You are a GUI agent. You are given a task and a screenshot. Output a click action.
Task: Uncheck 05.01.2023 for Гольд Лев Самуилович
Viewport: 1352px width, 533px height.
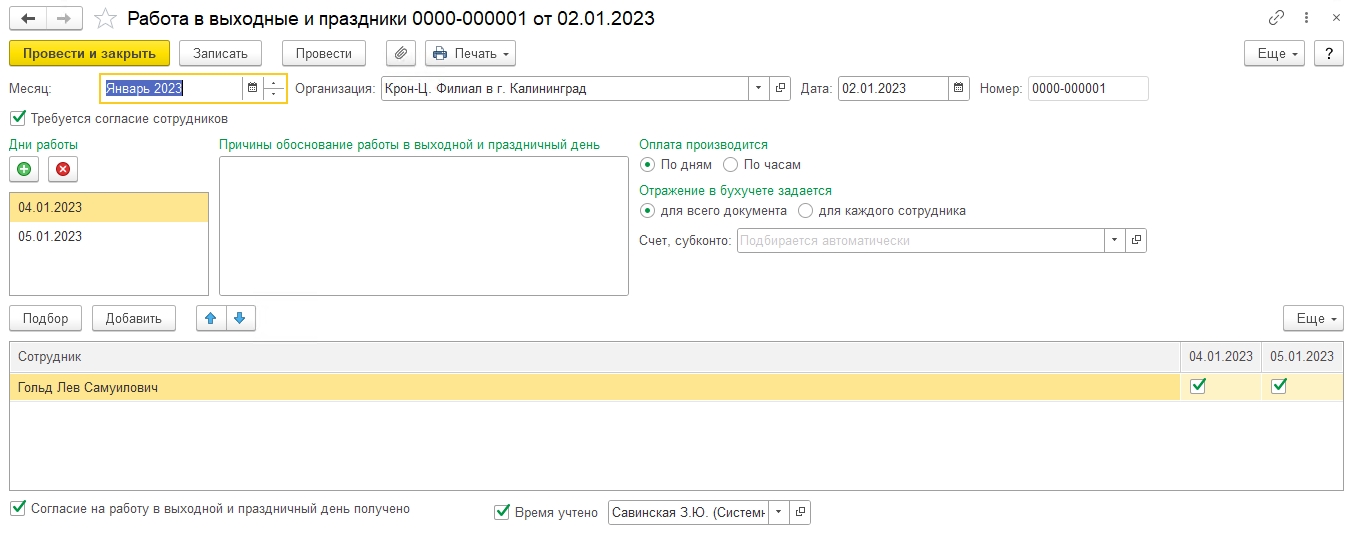1278,386
